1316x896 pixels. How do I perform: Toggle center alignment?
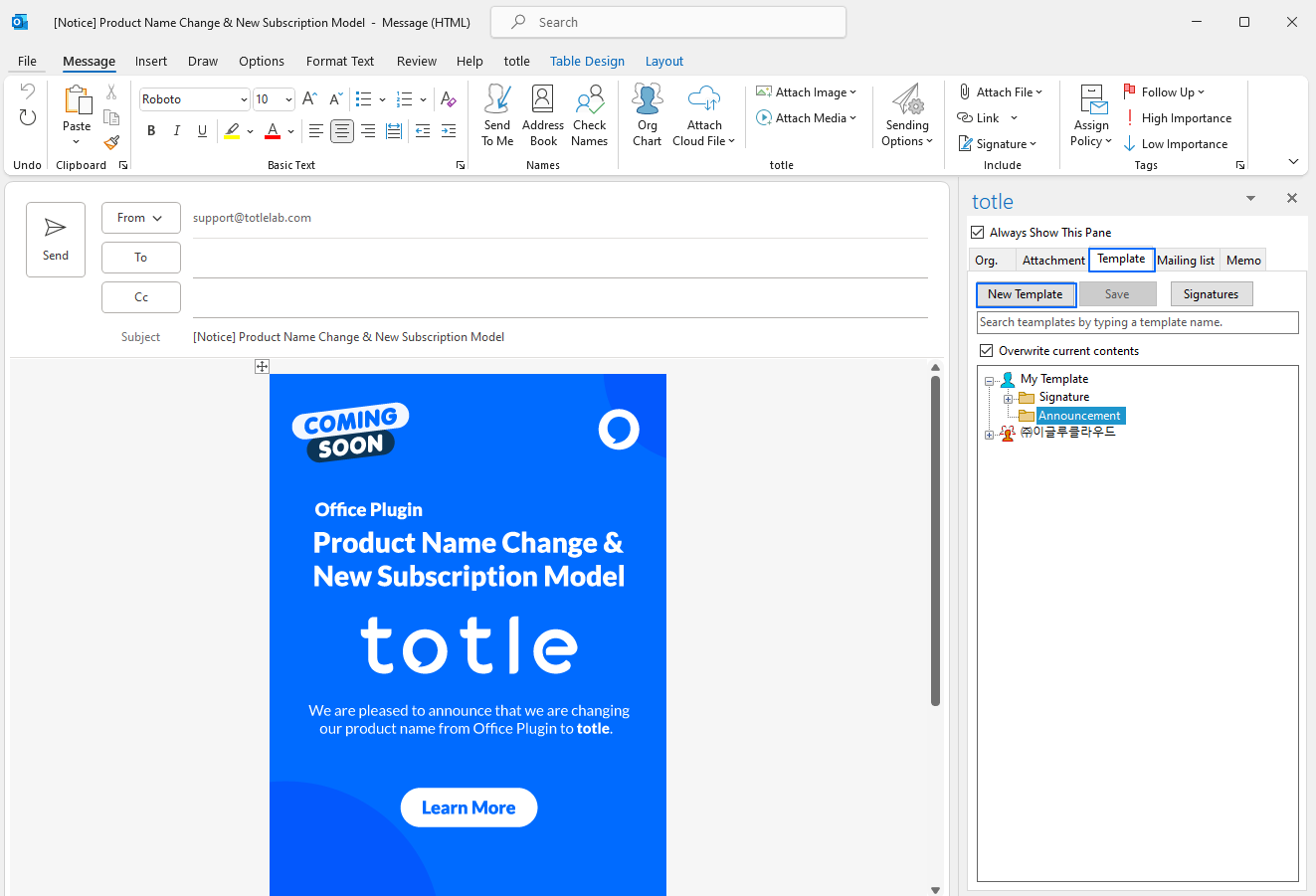[x=342, y=130]
